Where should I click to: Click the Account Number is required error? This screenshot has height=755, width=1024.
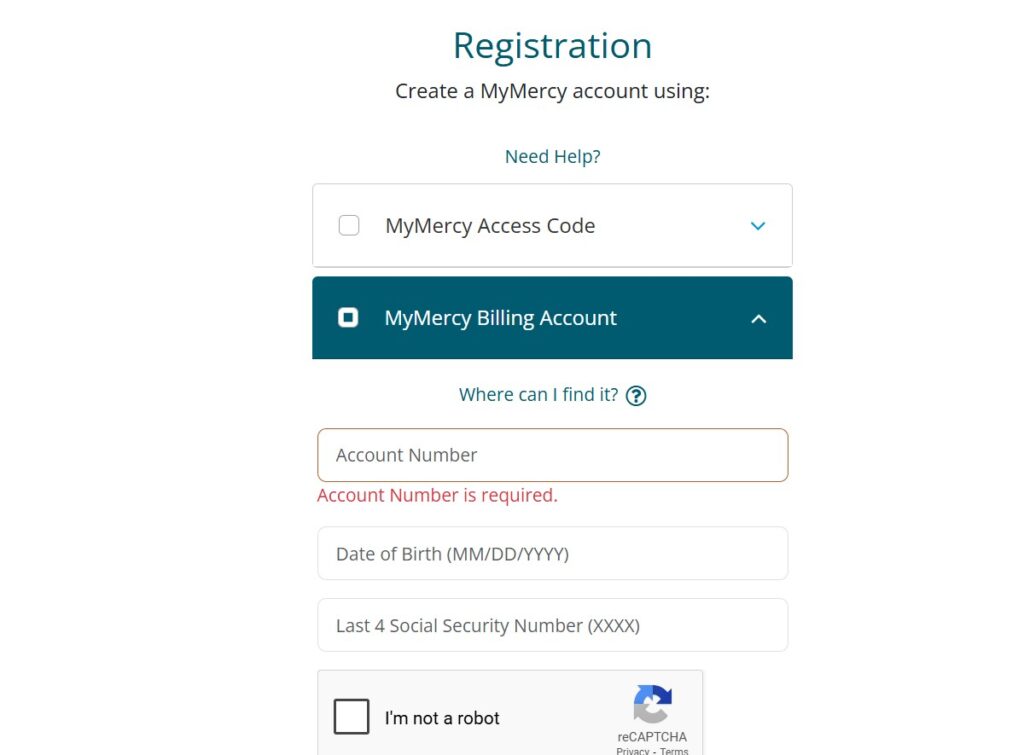[x=437, y=496]
